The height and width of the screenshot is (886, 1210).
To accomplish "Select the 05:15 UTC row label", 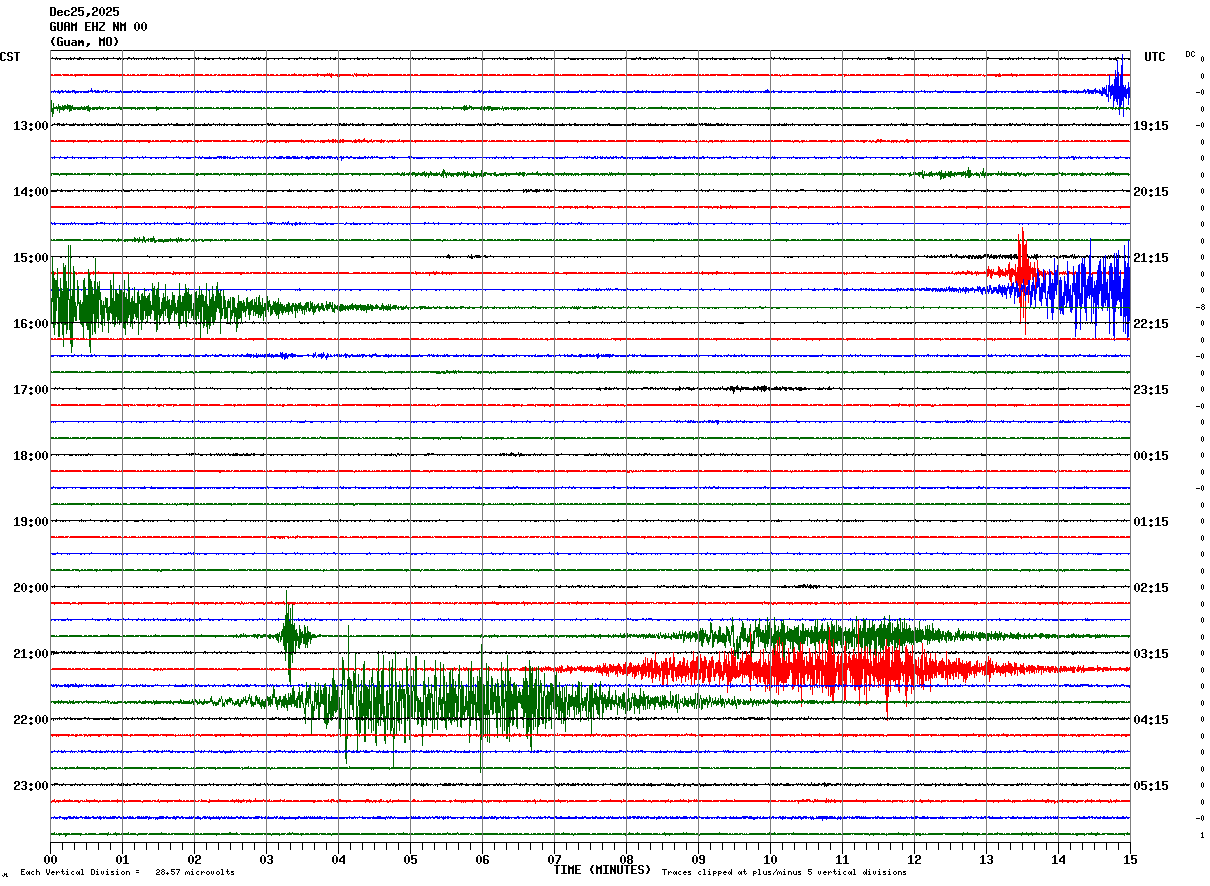I will point(1151,786).
